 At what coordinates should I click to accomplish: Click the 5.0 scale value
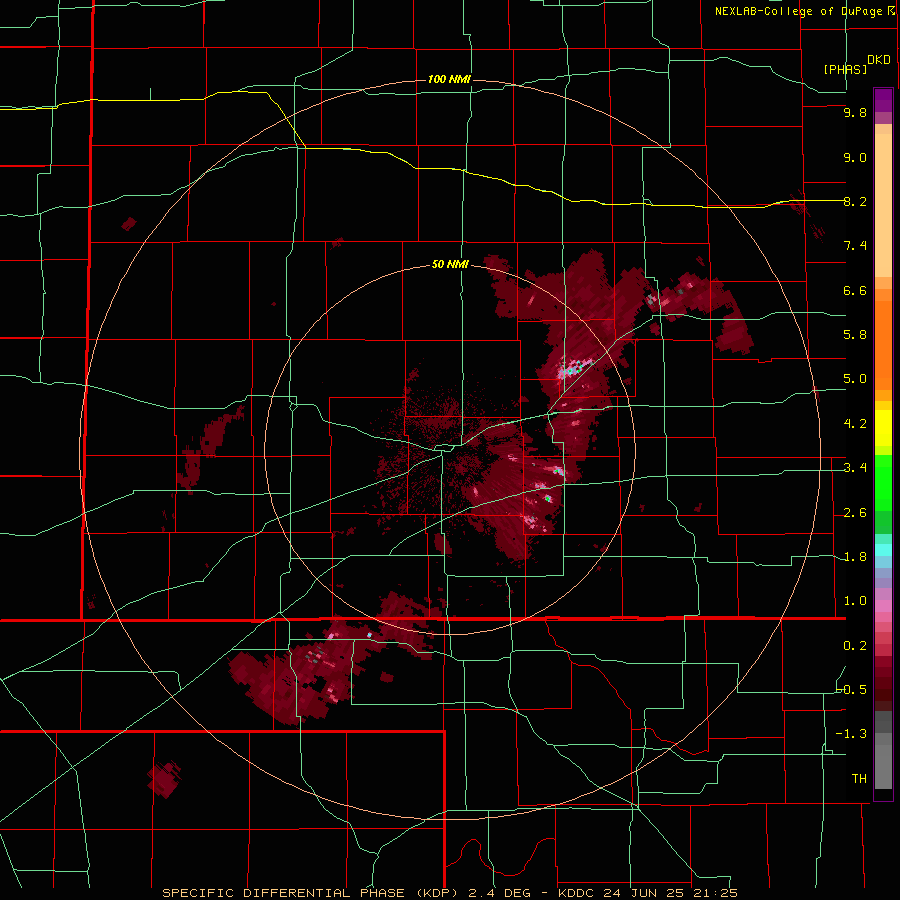click(855, 379)
